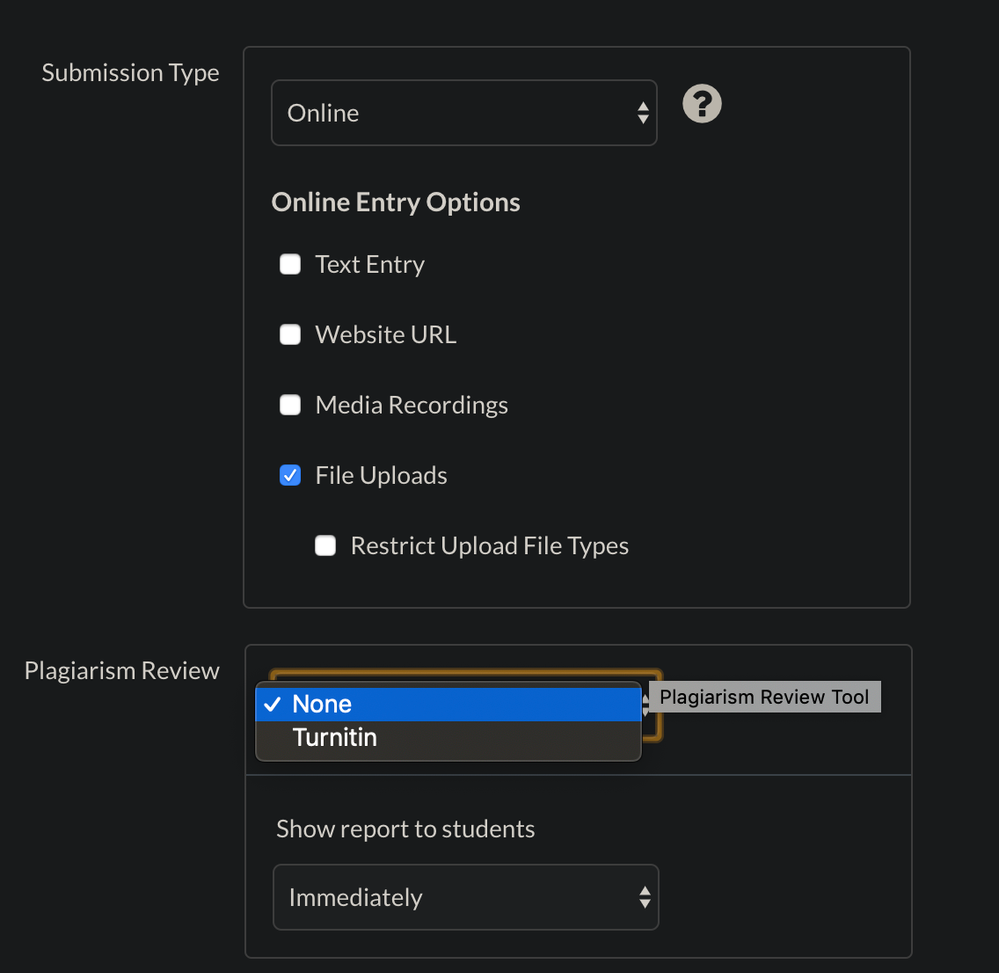Enable the Text Entry checkbox
Screen dimensions: 999x973
pyautogui.click(x=290, y=265)
